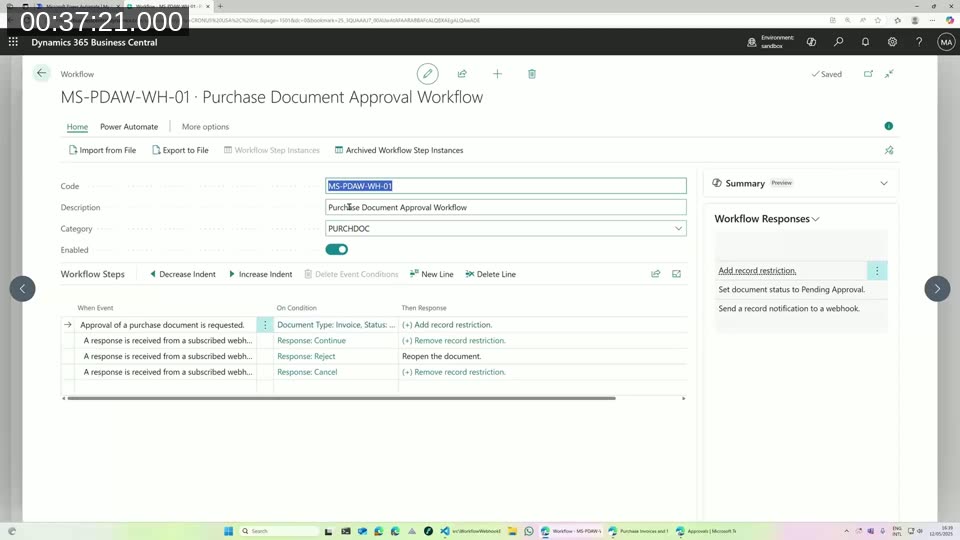Open notifications bell
960x540 pixels.
(x=865, y=42)
